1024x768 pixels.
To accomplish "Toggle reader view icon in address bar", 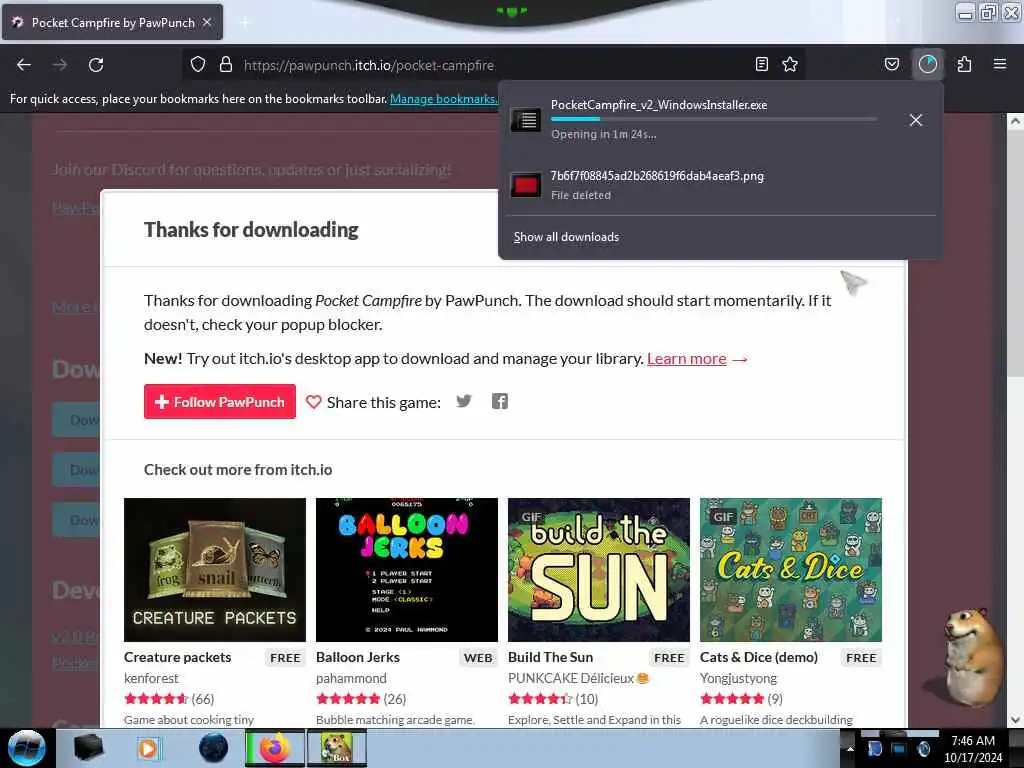I will click(x=761, y=64).
